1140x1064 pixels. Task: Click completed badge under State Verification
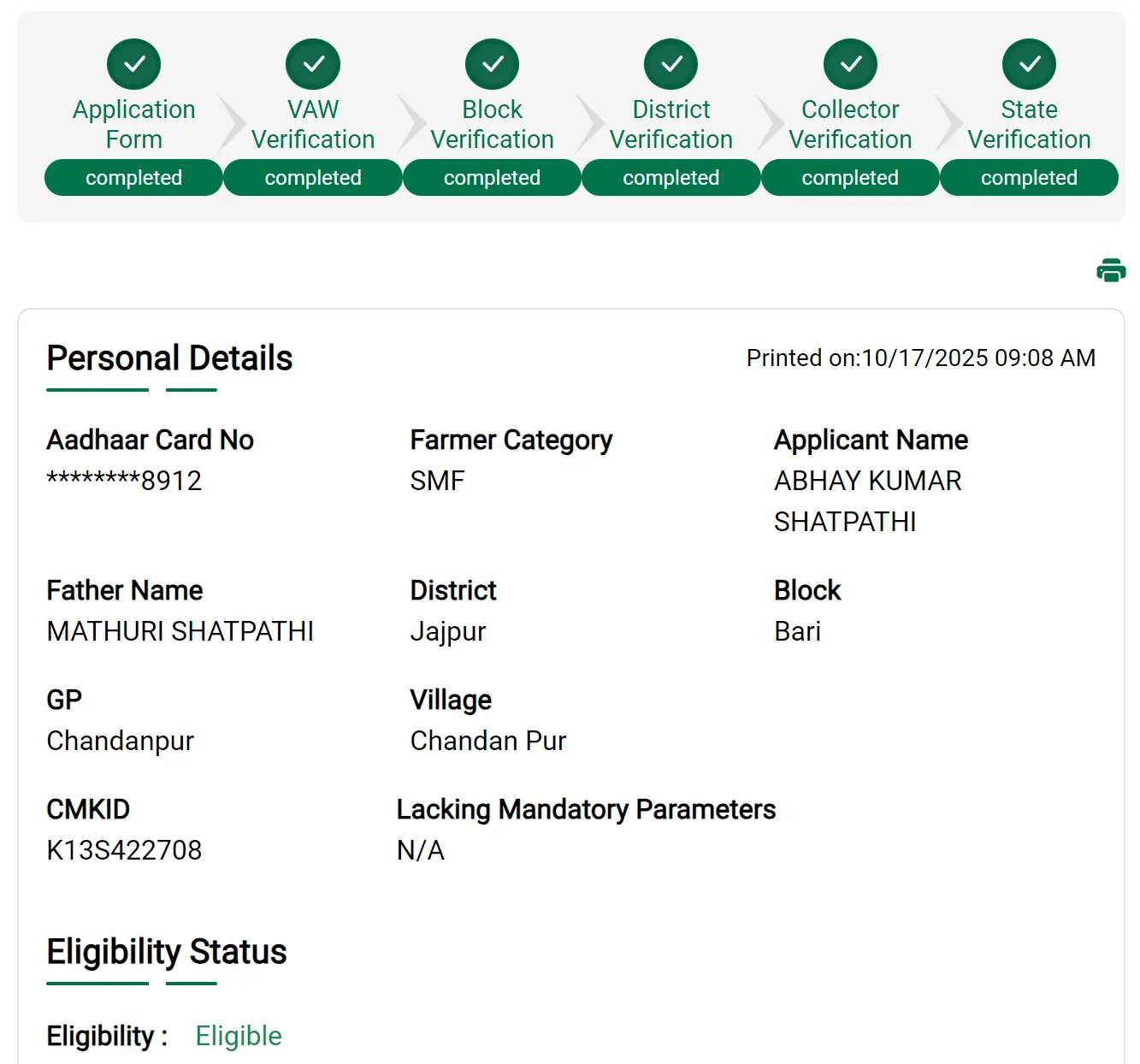click(x=1030, y=178)
